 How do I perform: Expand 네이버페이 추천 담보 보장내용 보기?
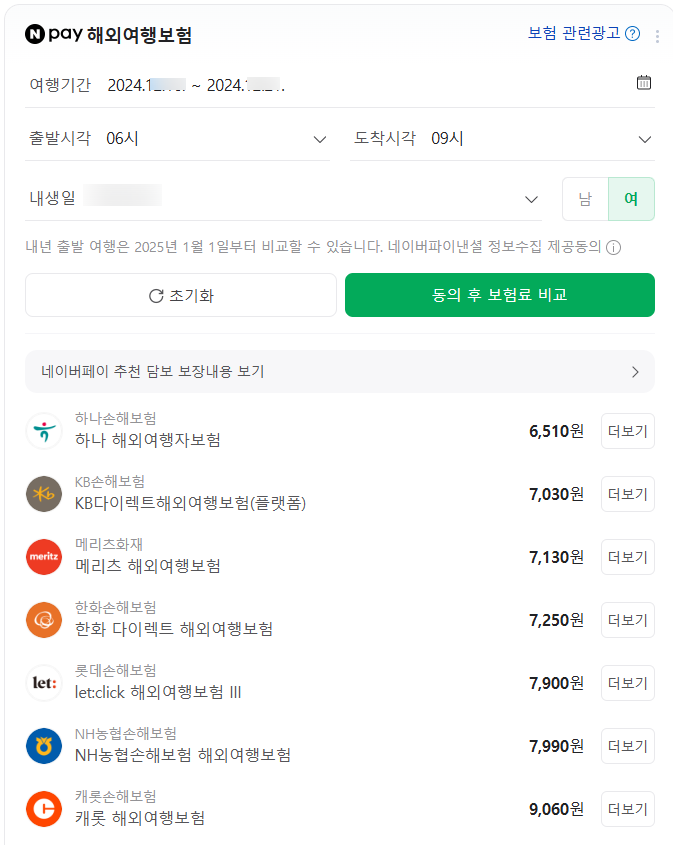pyautogui.click(x=340, y=372)
